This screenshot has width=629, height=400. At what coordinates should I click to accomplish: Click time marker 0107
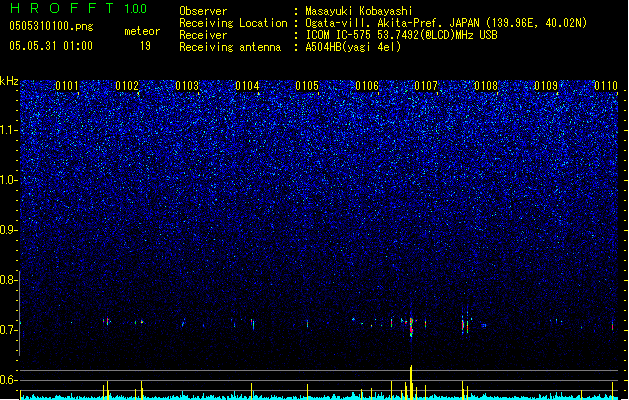coord(426,86)
